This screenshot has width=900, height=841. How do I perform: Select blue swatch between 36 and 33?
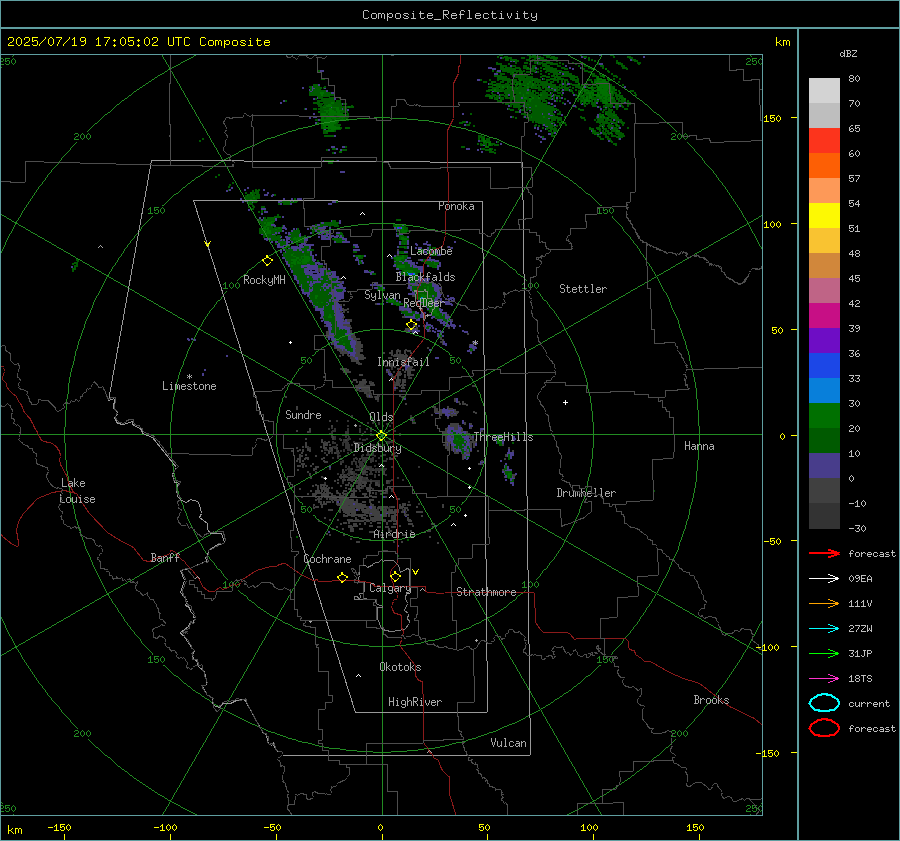[824, 366]
